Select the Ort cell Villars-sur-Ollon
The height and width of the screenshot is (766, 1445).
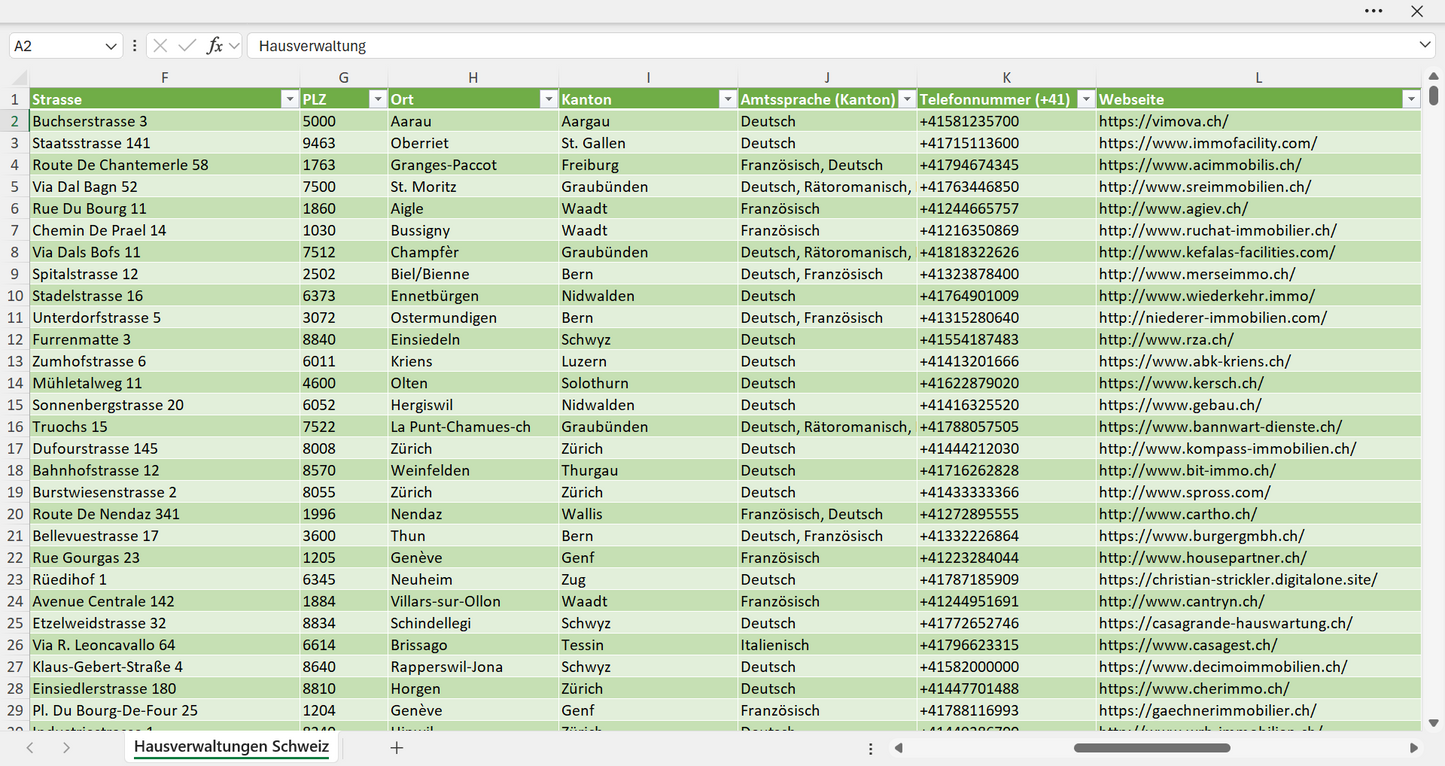473,601
